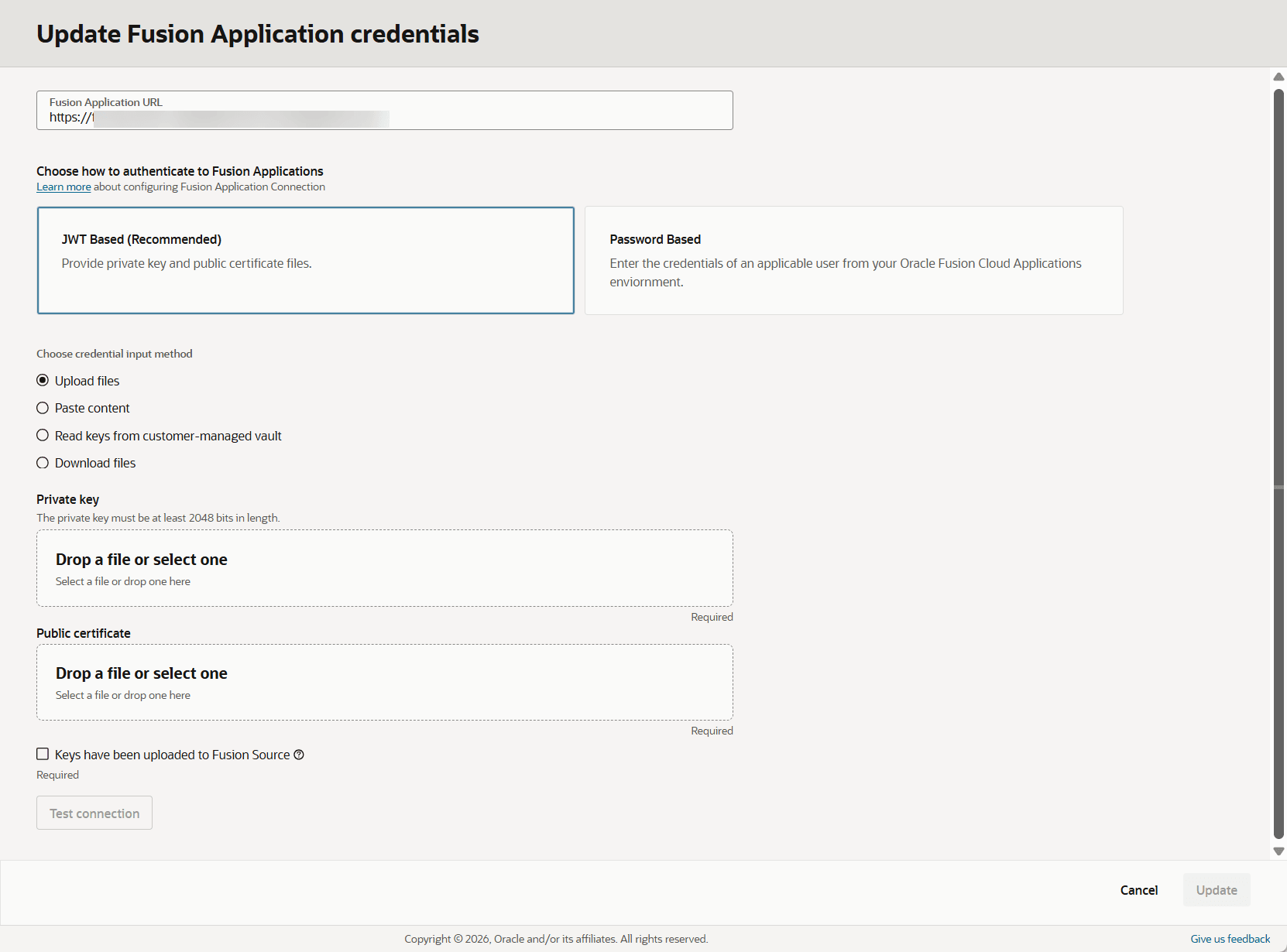1287x952 pixels.
Task: Open the Learn more link
Action: 63,187
